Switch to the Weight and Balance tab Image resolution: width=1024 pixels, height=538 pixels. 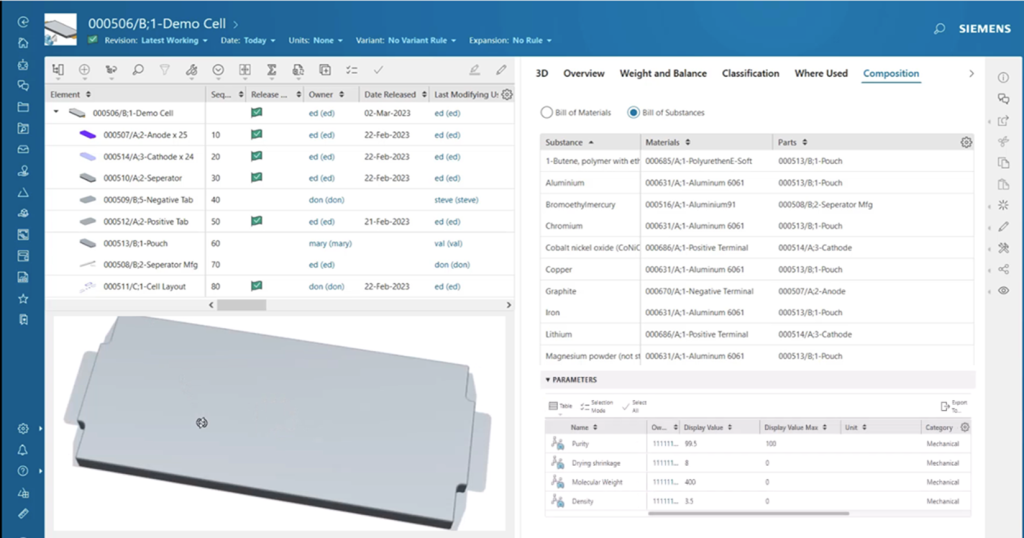(662, 74)
